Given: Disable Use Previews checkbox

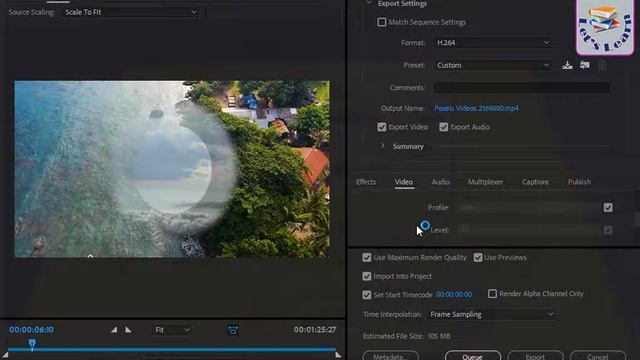Looking at the screenshot, I should click(x=478, y=258).
